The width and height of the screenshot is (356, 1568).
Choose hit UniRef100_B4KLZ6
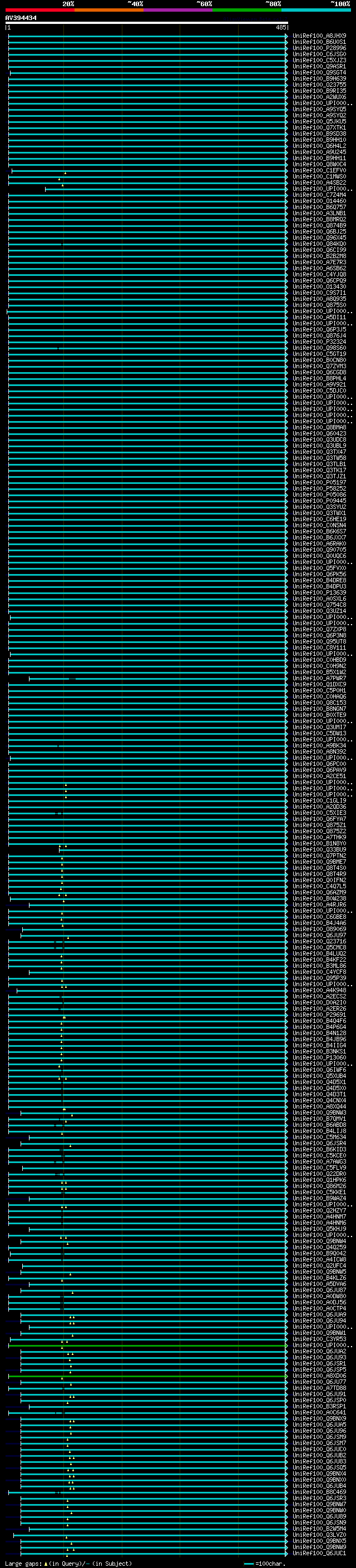[319, 1278]
